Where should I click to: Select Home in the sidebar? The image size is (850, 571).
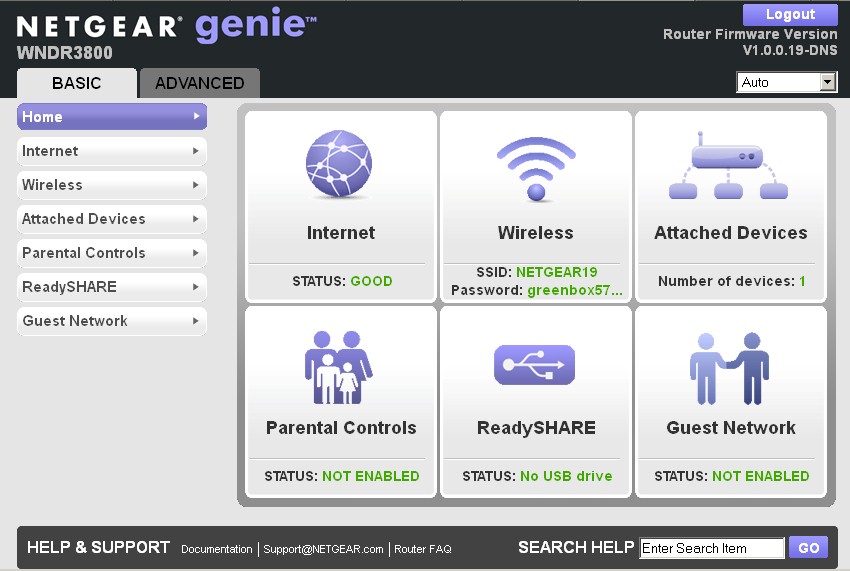[x=112, y=117]
